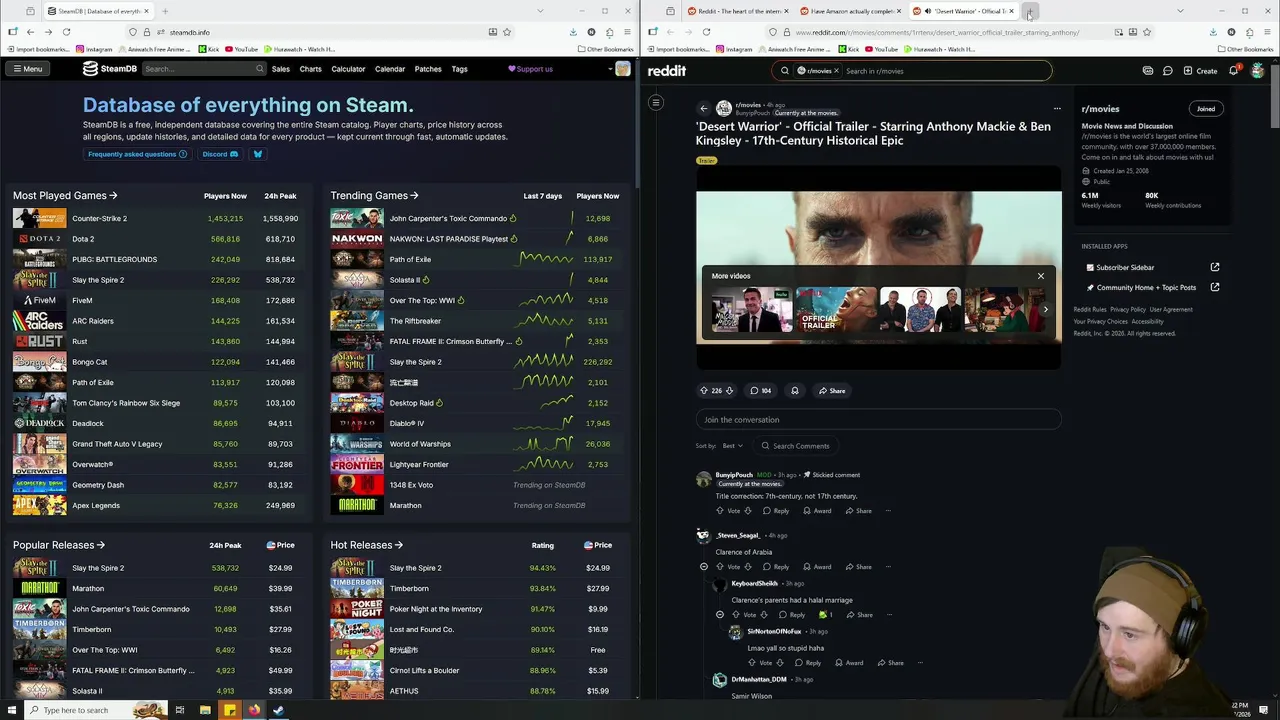Expand the Popular Releases section link
Image resolution: width=1280 pixels, height=720 pixels.
(59, 545)
